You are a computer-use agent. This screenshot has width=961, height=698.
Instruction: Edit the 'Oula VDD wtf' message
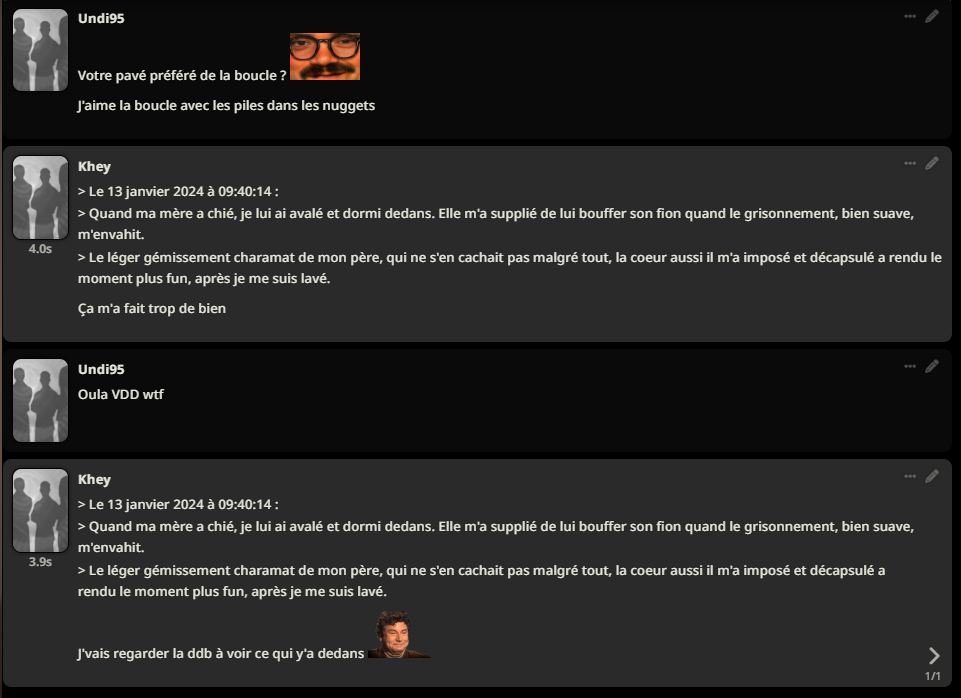coord(932,366)
